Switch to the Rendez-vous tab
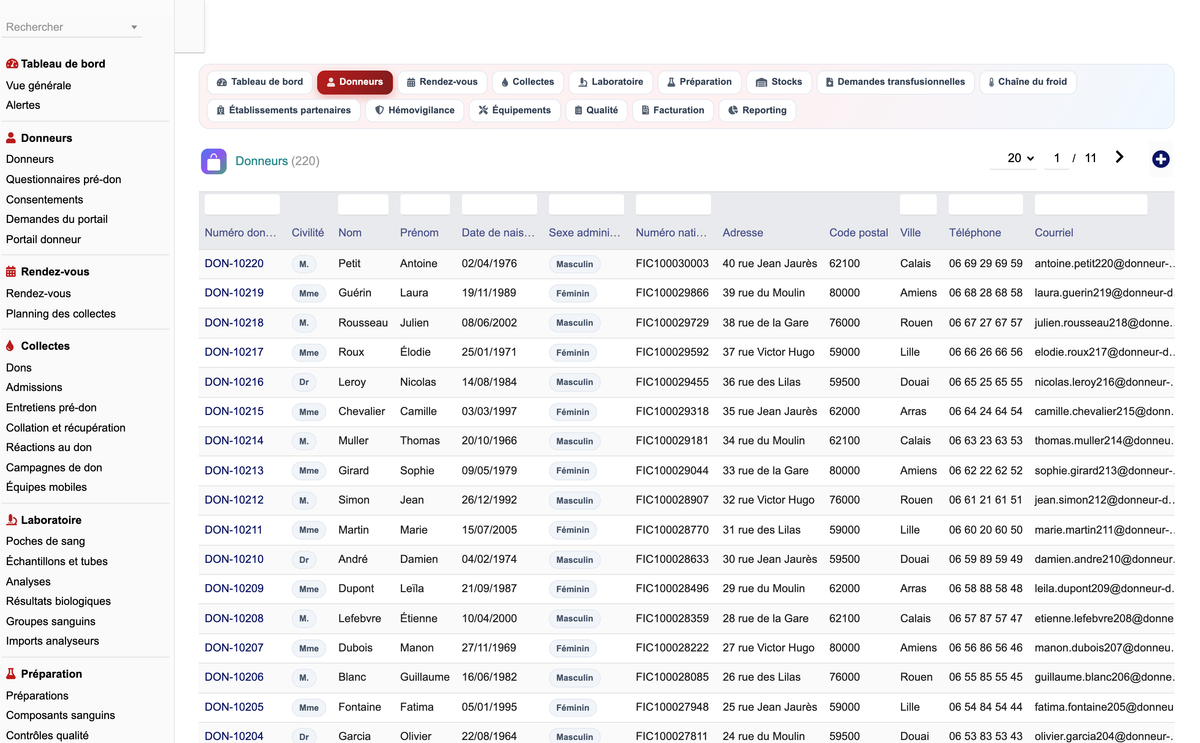Viewport: 1200px width, 743px height. pyautogui.click(x=442, y=82)
